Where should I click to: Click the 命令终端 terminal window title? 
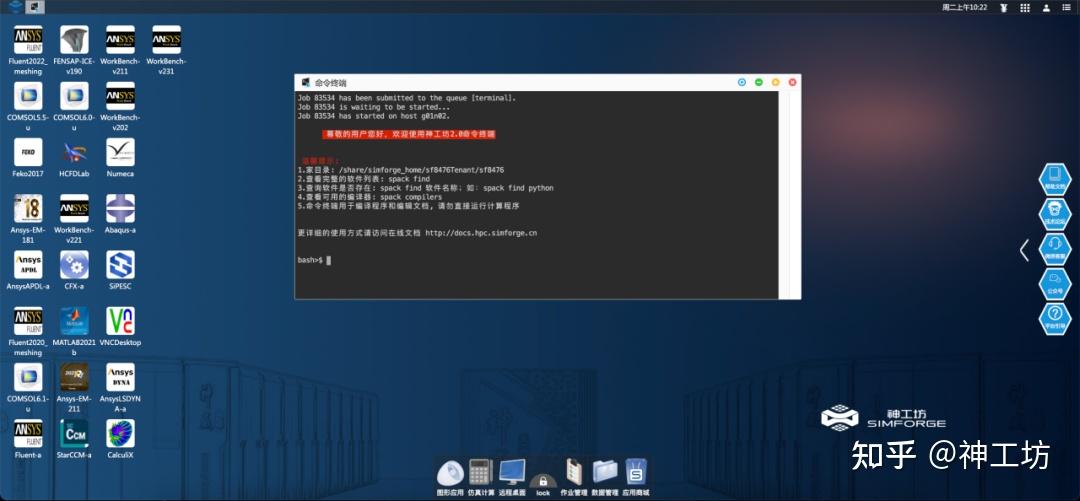(331, 83)
